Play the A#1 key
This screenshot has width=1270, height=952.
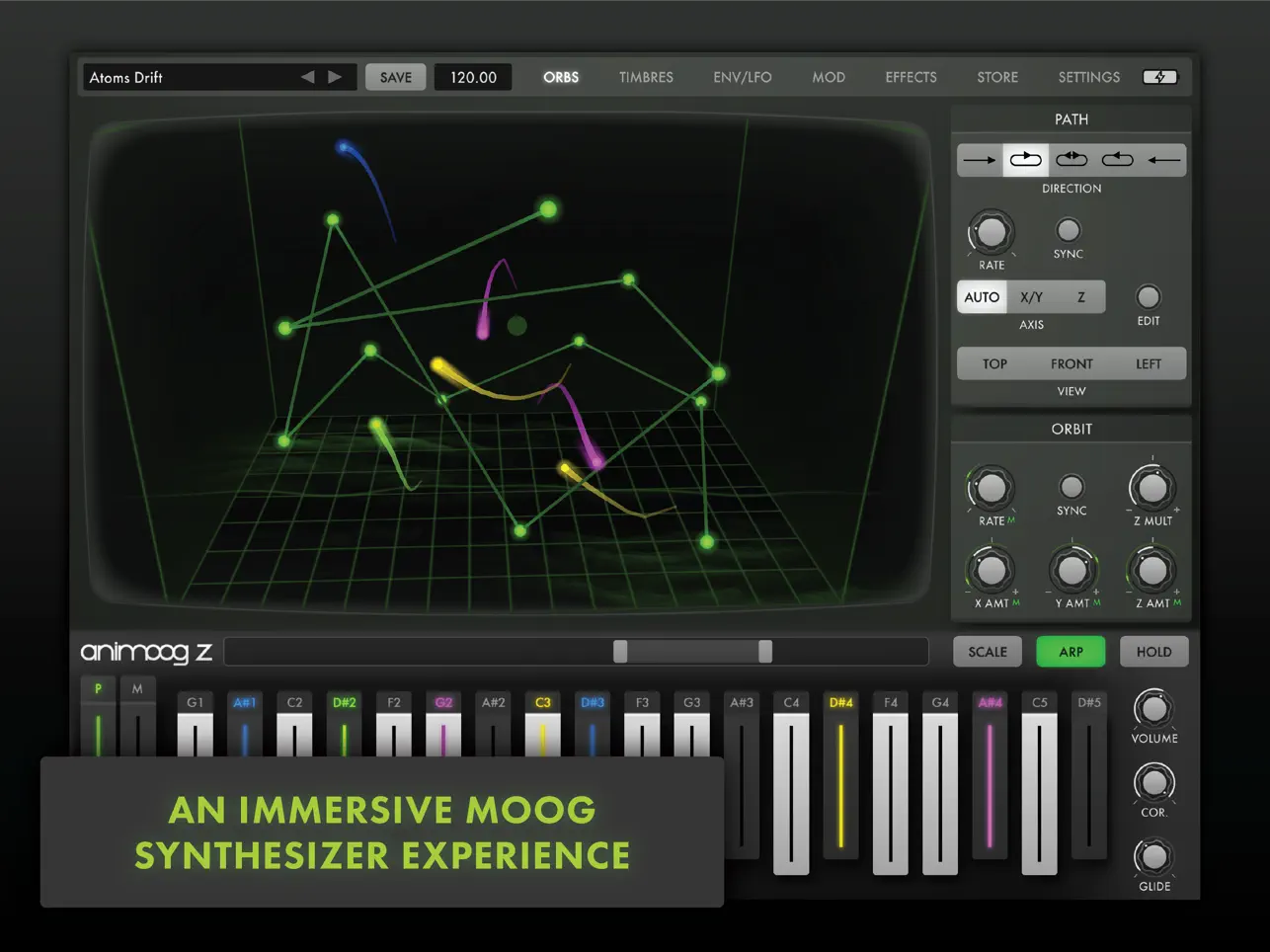click(245, 726)
